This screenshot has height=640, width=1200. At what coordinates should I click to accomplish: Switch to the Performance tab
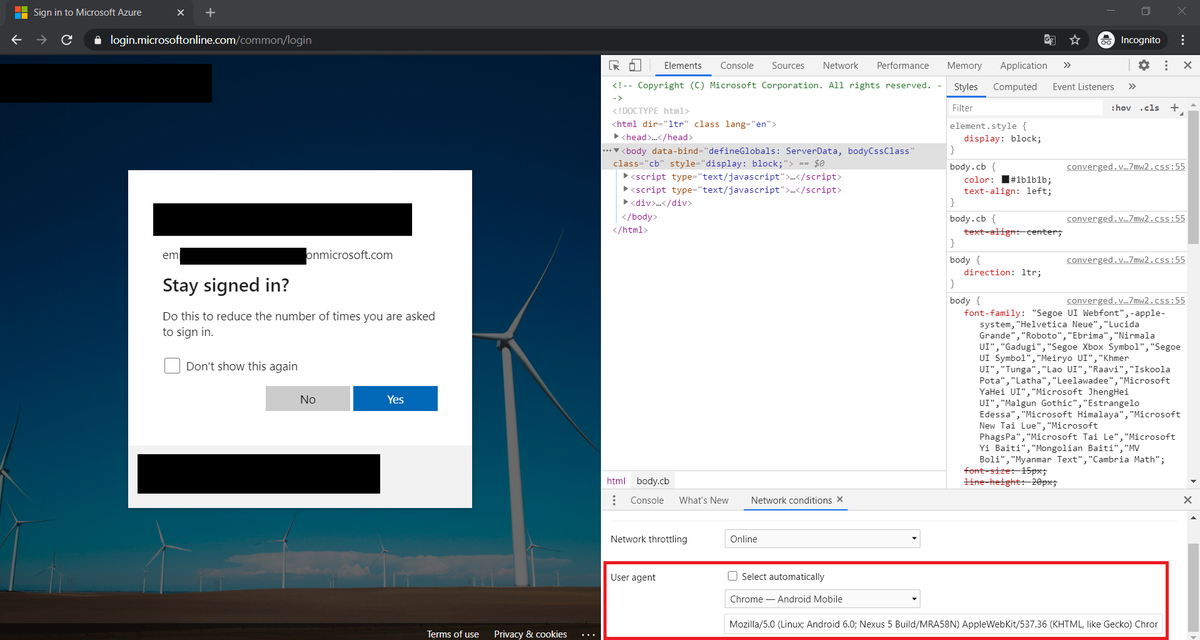pyautogui.click(x=903, y=65)
